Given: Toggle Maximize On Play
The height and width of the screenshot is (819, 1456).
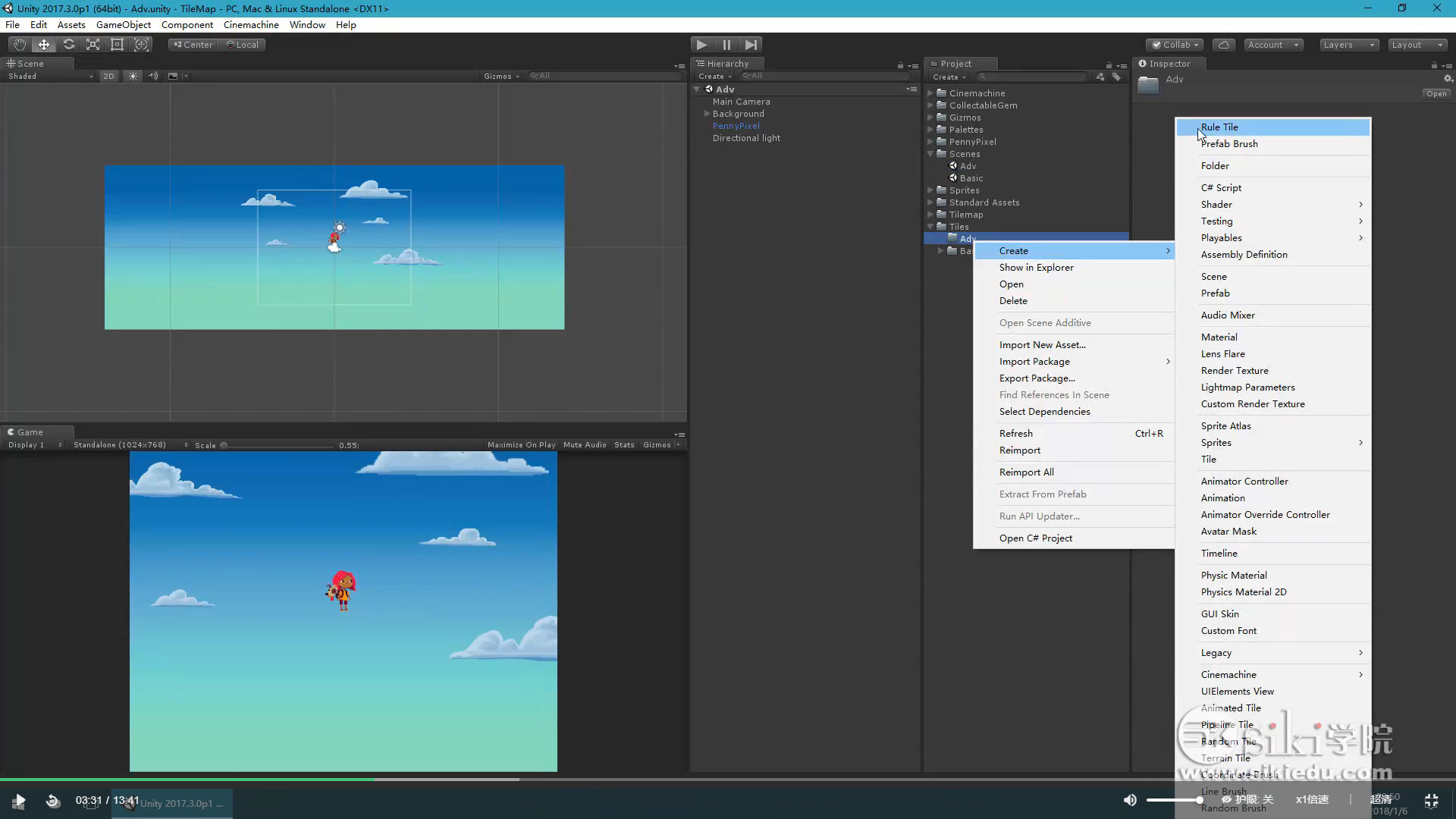Looking at the screenshot, I should pos(521,445).
